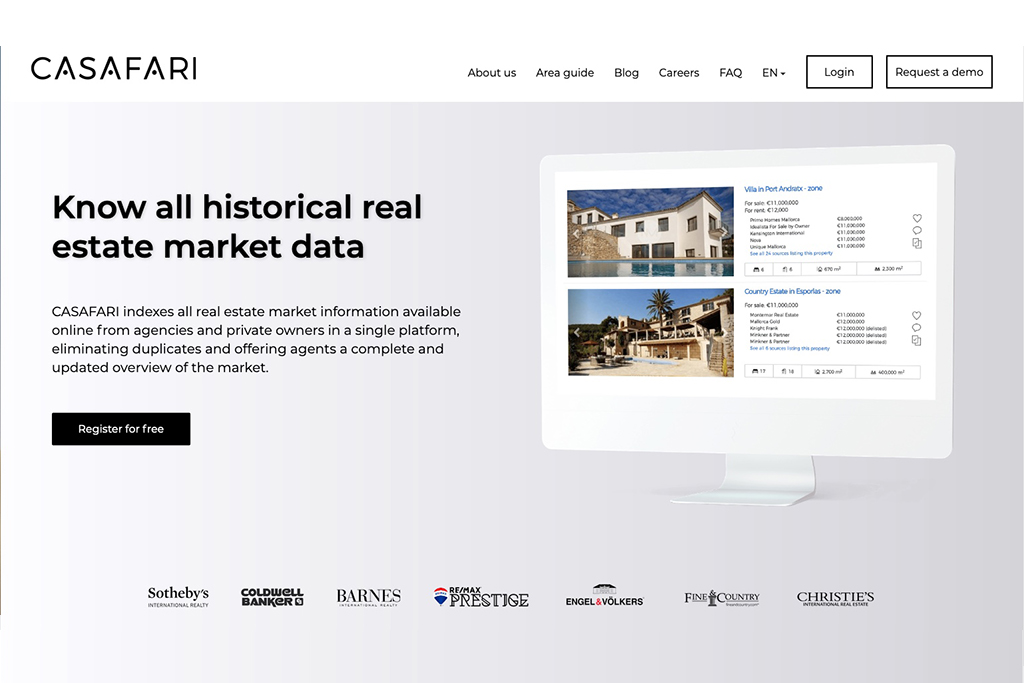
Task: Show previous photo of Port Andratx villa
Action: [x=576, y=233]
